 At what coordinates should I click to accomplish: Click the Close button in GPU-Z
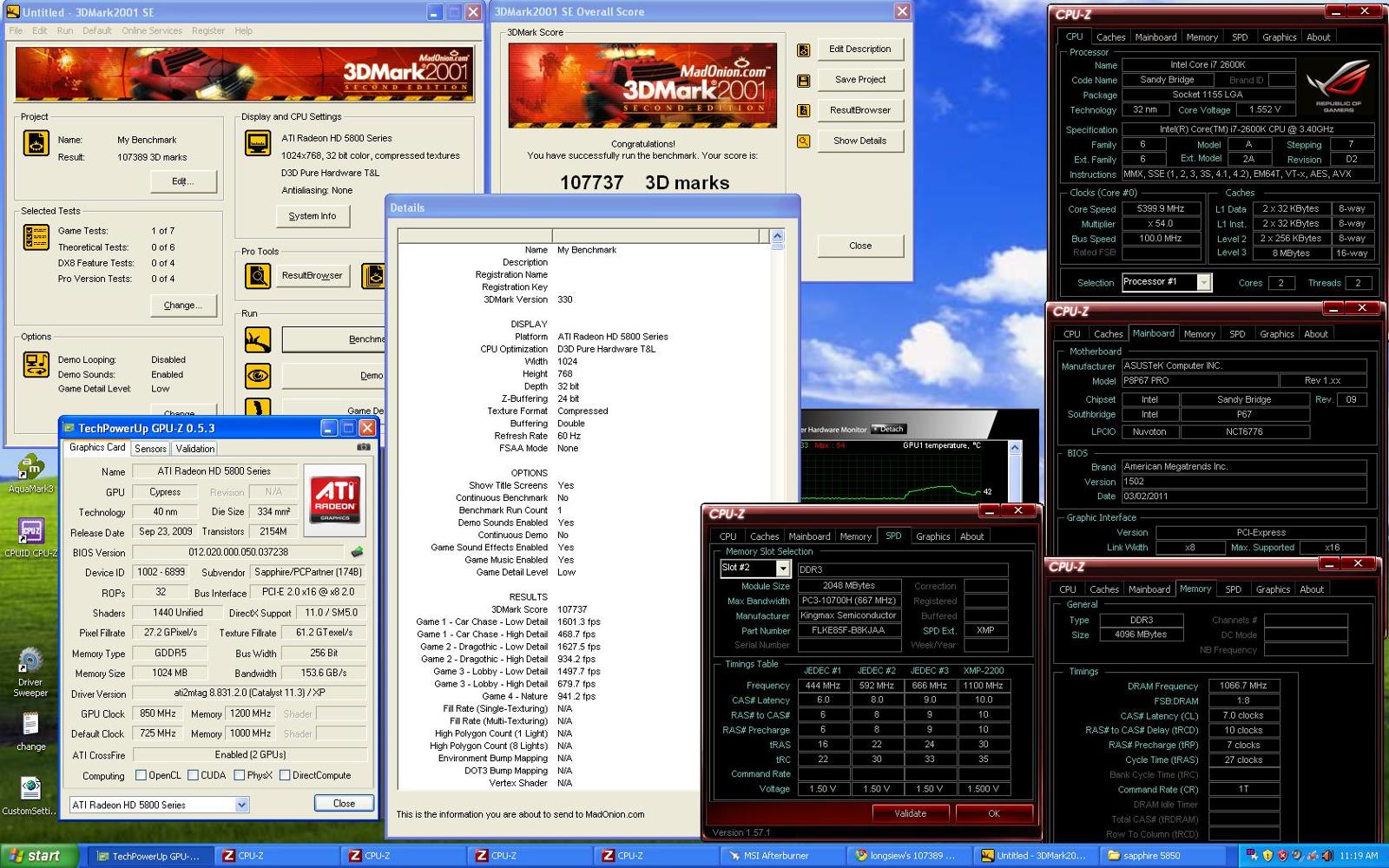344,804
